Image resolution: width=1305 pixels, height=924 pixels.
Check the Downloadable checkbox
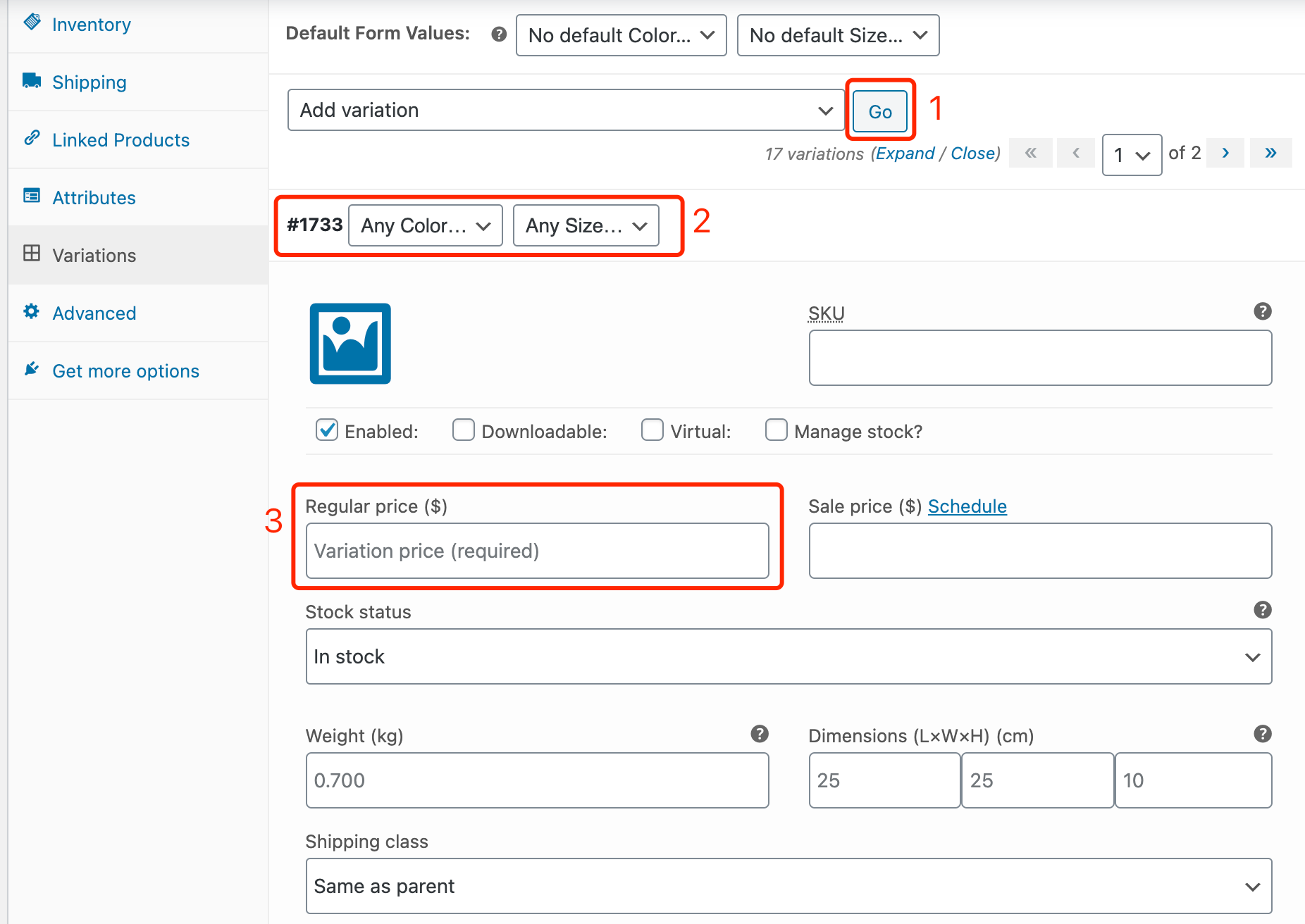[464, 430]
